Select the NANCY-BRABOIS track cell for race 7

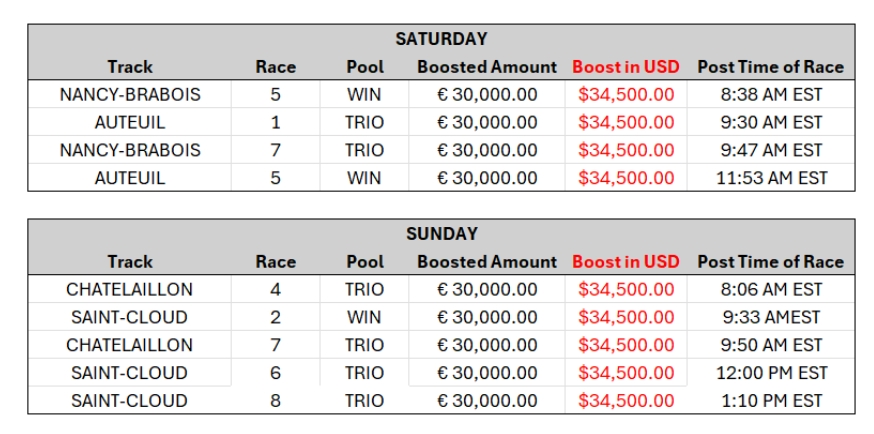click(130, 151)
